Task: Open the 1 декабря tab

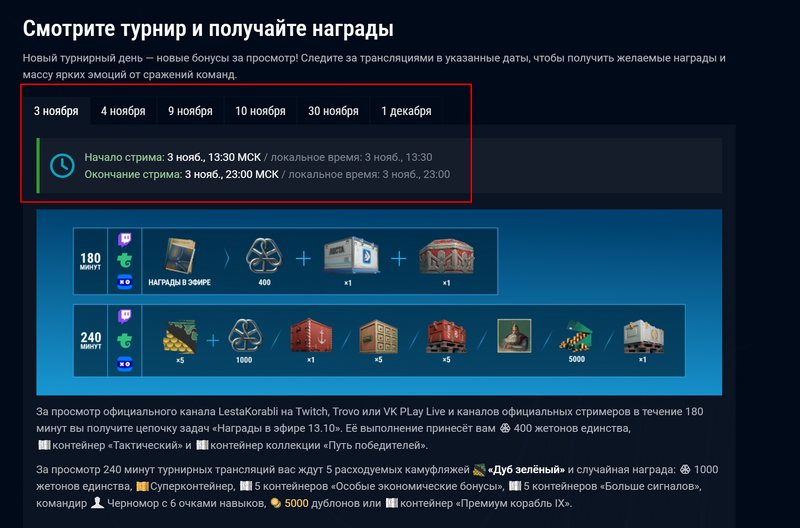Action: tap(406, 111)
